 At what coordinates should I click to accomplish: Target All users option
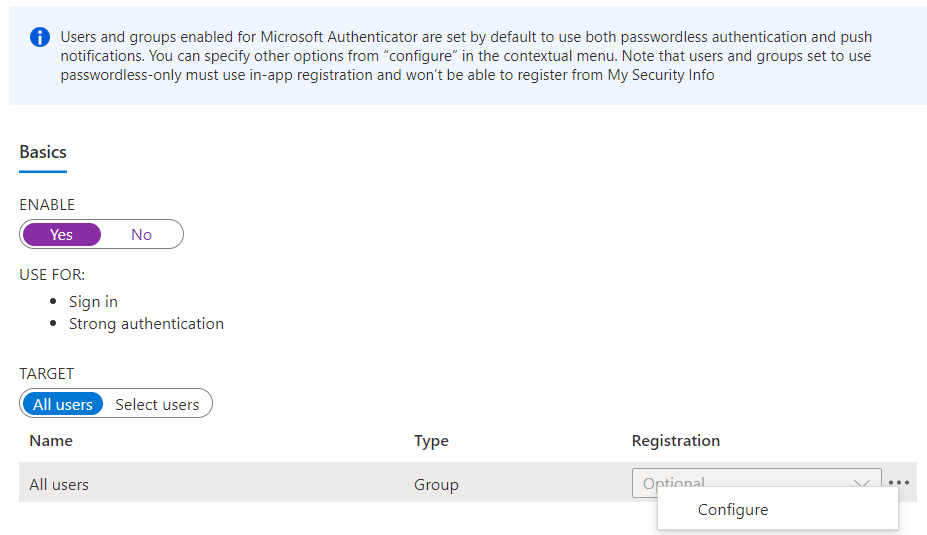point(62,404)
